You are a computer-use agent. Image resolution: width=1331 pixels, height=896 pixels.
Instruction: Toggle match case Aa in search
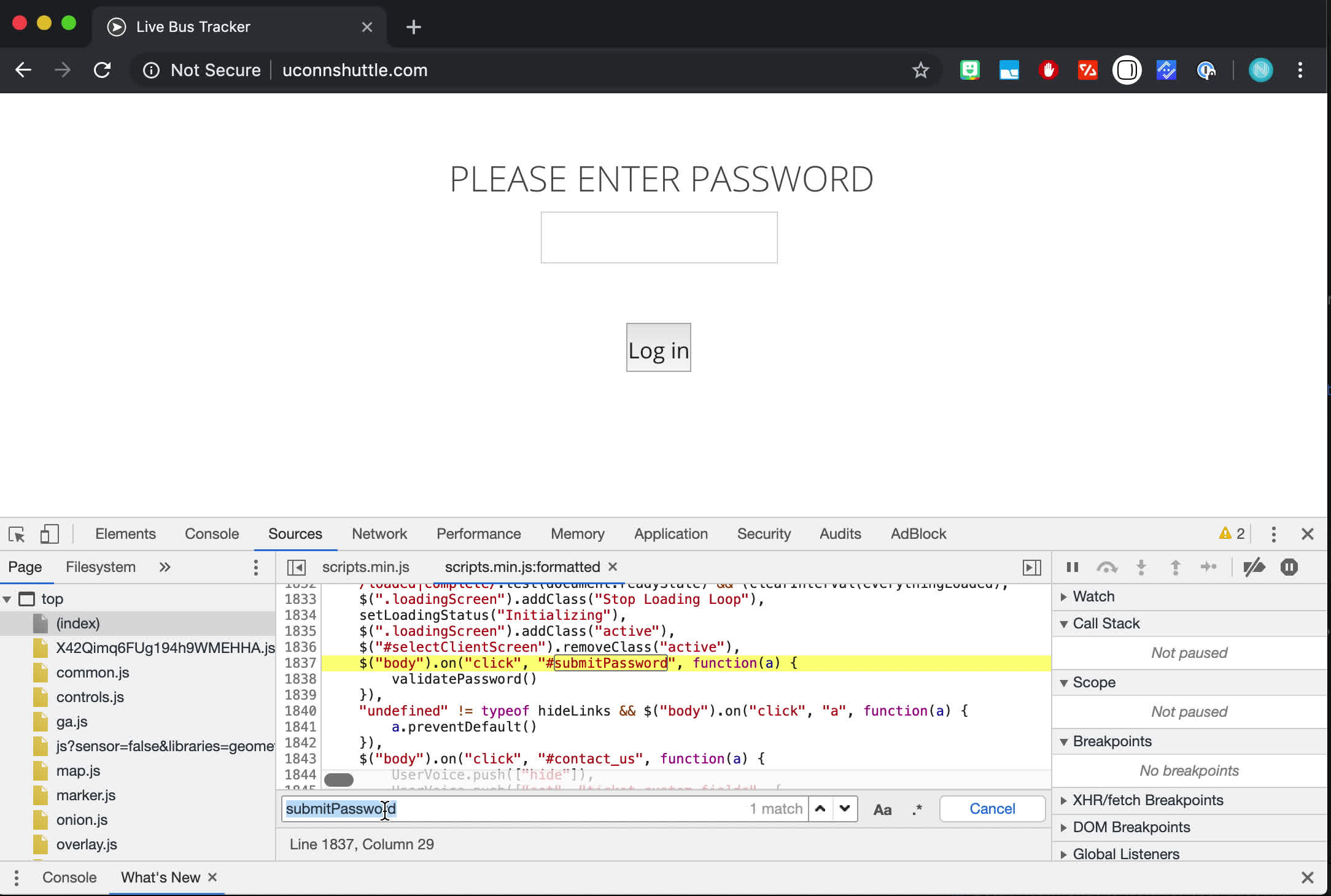[x=882, y=809]
